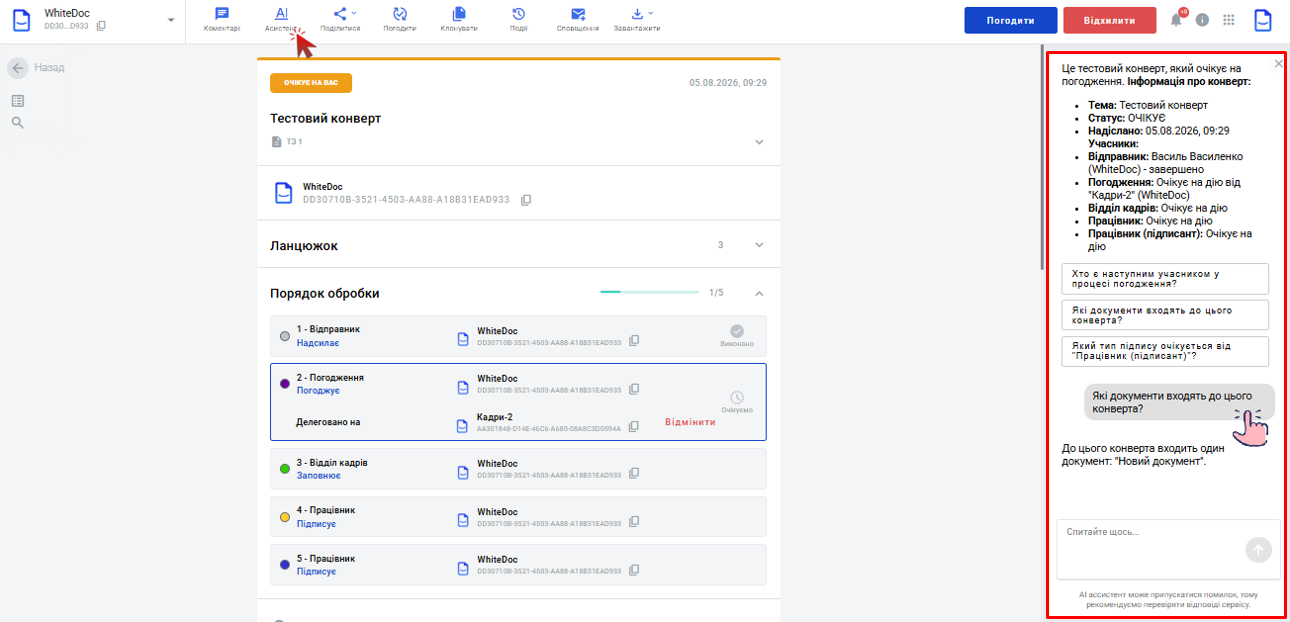Open the apps grid icon

[x=1229, y=20]
